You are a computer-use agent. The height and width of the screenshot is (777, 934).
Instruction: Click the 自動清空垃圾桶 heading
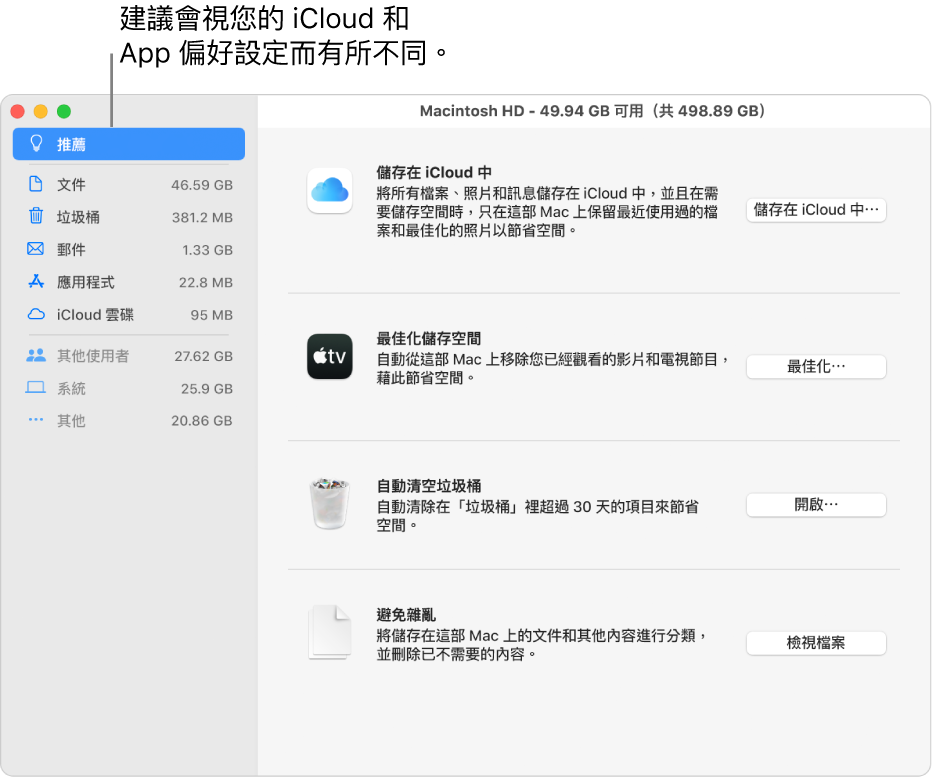click(429, 486)
